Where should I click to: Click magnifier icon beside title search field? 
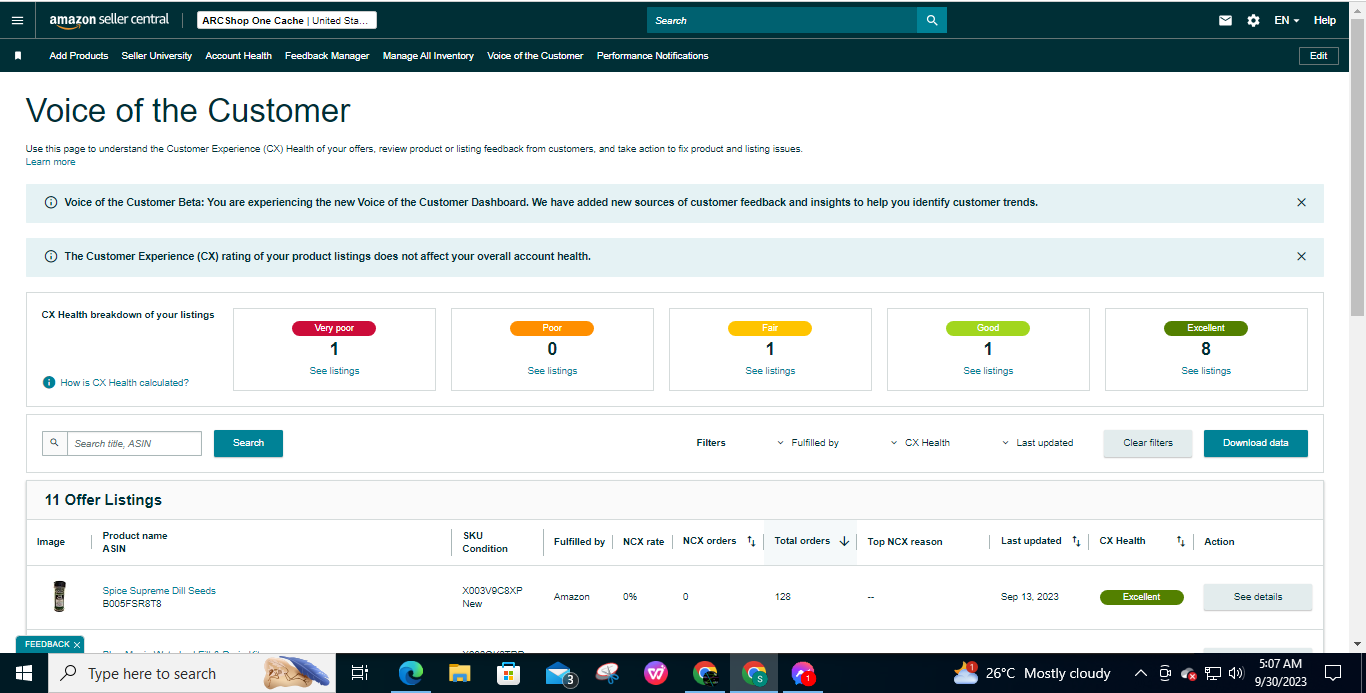54,443
